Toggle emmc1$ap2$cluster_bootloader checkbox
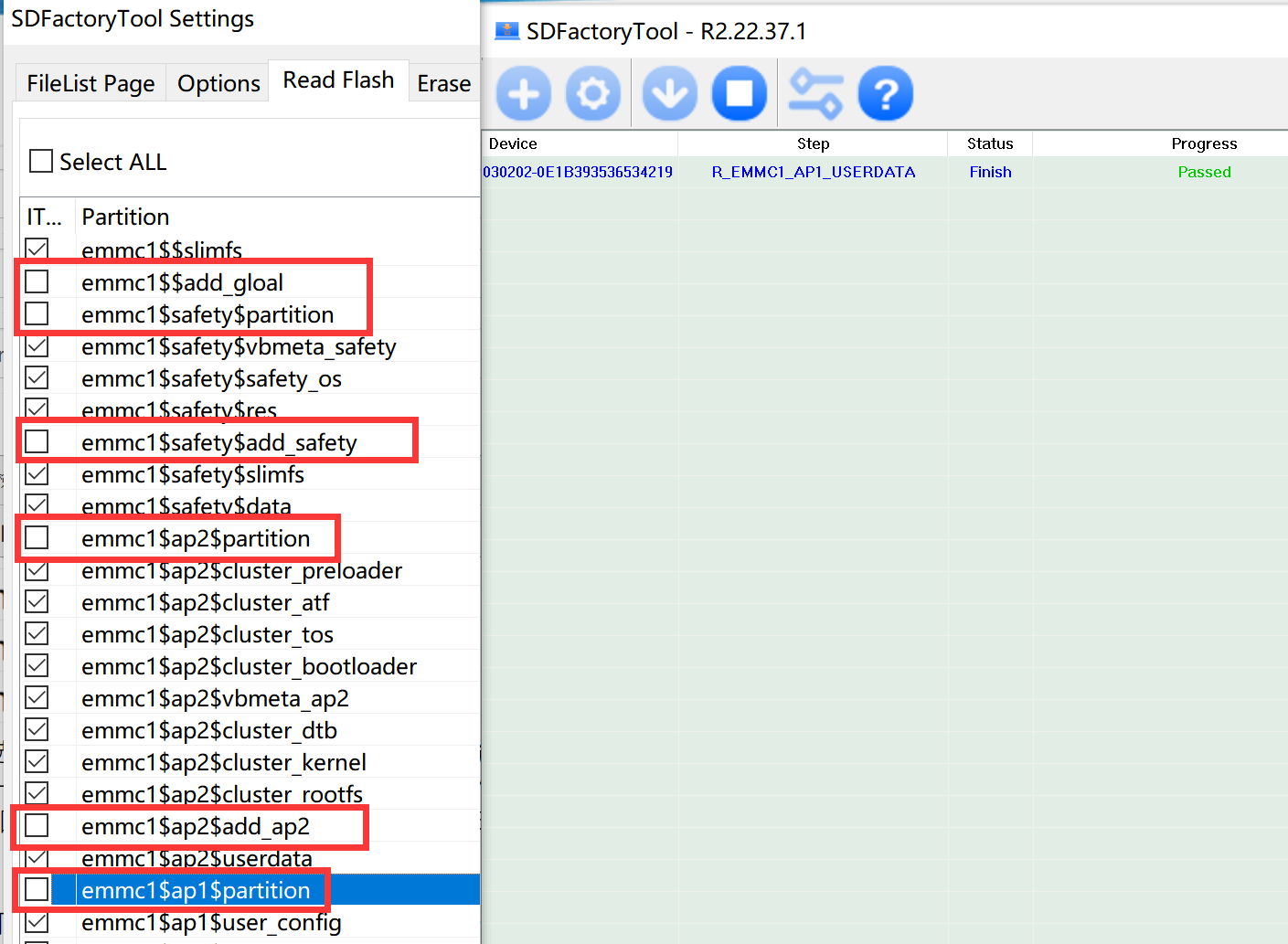Image resolution: width=1288 pixels, height=944 pixels. pyautogui.click(x=37, y=665)
